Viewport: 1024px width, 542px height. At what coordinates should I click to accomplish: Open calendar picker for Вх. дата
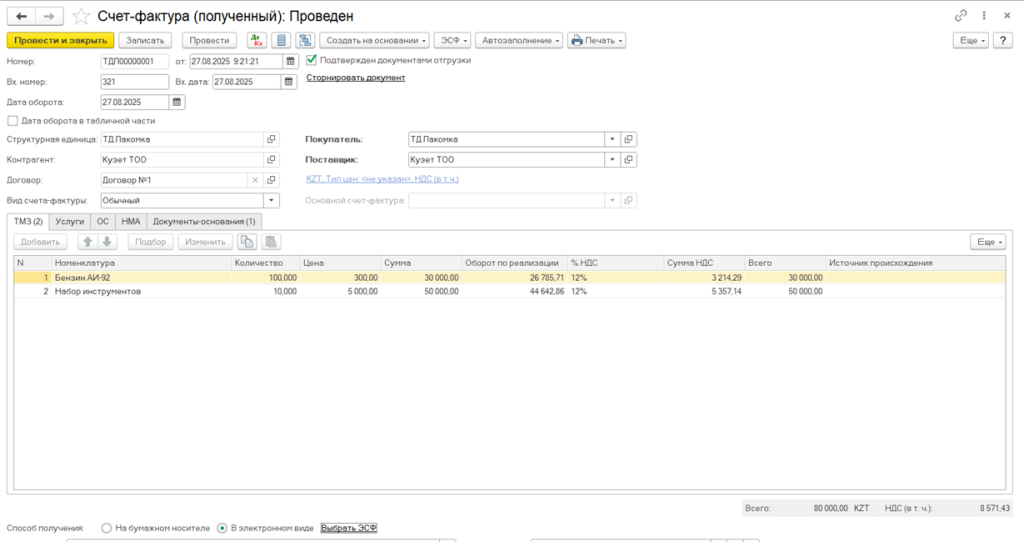pos(289,82)
